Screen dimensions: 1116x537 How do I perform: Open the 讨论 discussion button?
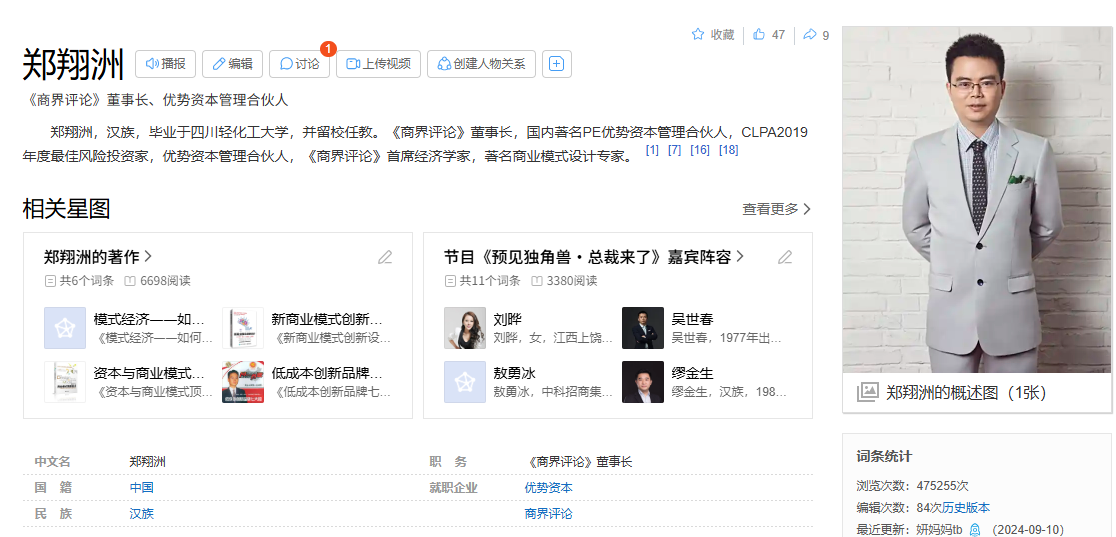299,64
